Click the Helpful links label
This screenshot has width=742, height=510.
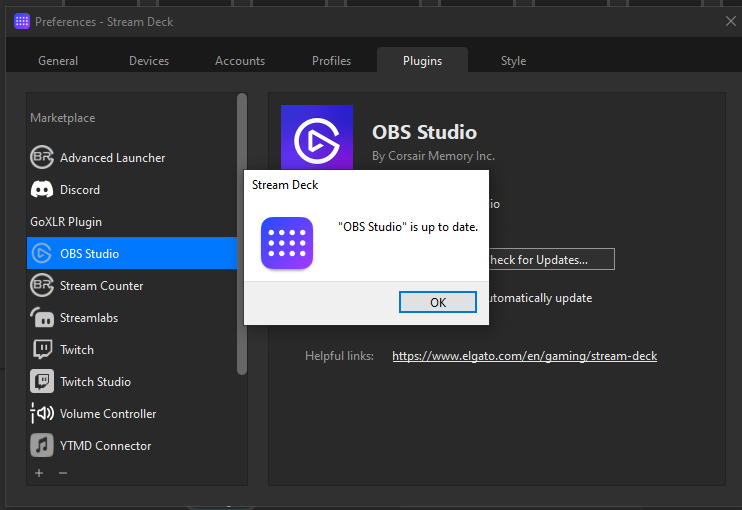(x=339, y=356)
